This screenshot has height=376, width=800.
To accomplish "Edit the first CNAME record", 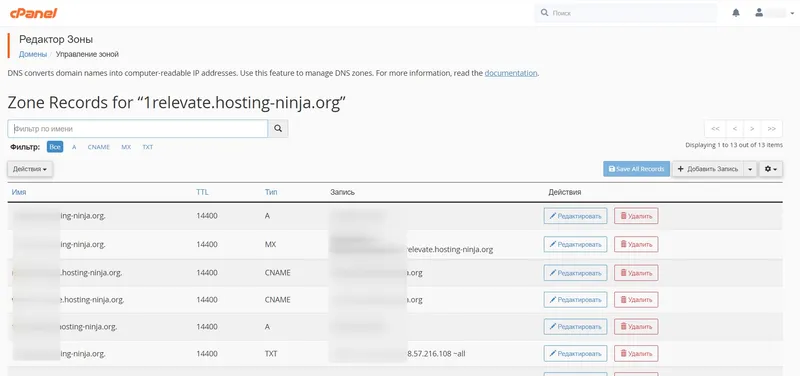I will coord(576,273).
